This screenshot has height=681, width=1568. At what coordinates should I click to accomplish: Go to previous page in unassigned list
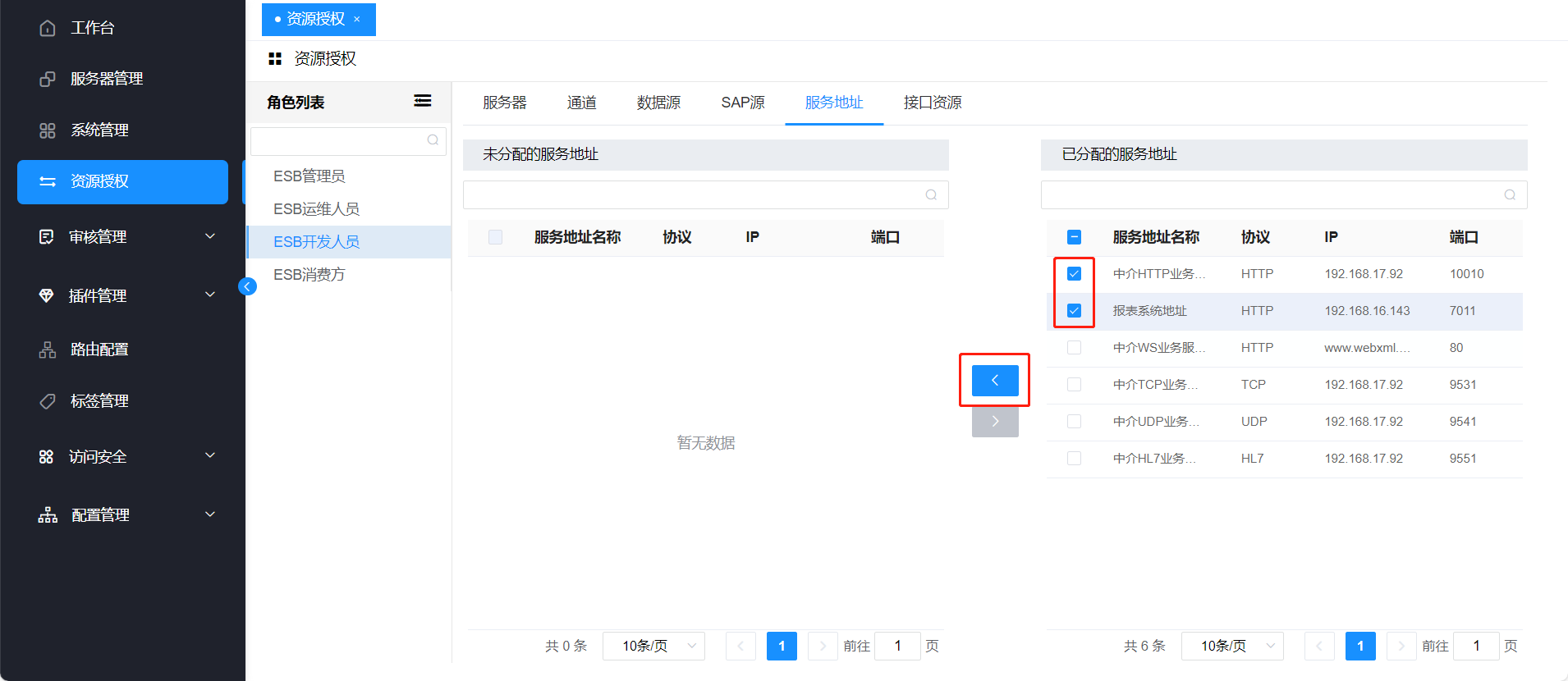[740, 647]
